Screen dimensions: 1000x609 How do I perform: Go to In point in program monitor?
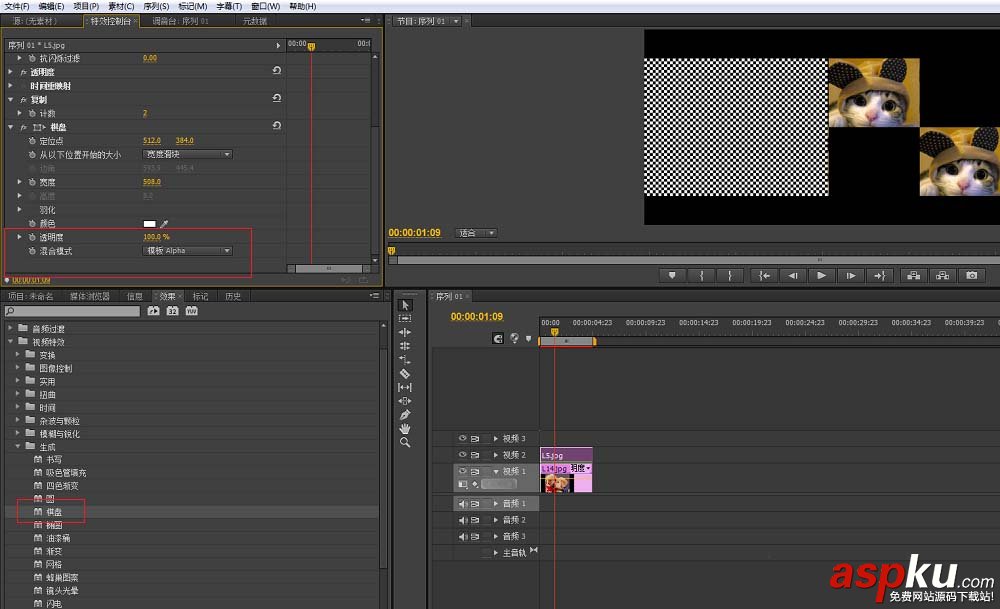click(x=763, y=275)
